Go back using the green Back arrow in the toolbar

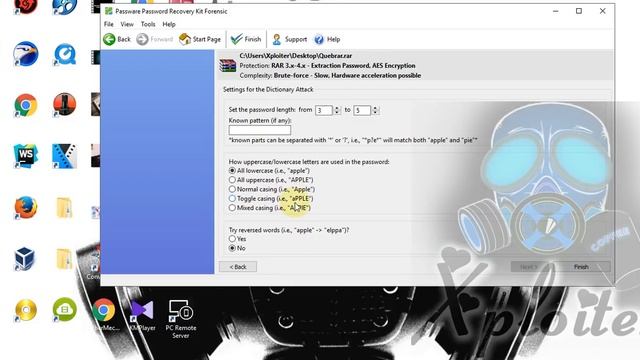[117, 39]
